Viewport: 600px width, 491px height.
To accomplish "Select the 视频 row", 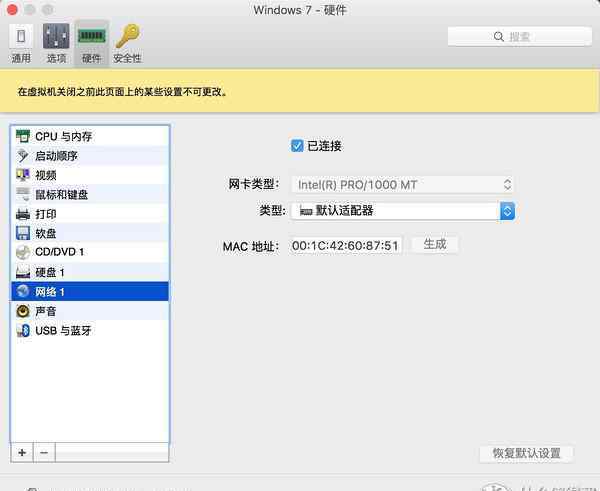I will click(90, 175).
